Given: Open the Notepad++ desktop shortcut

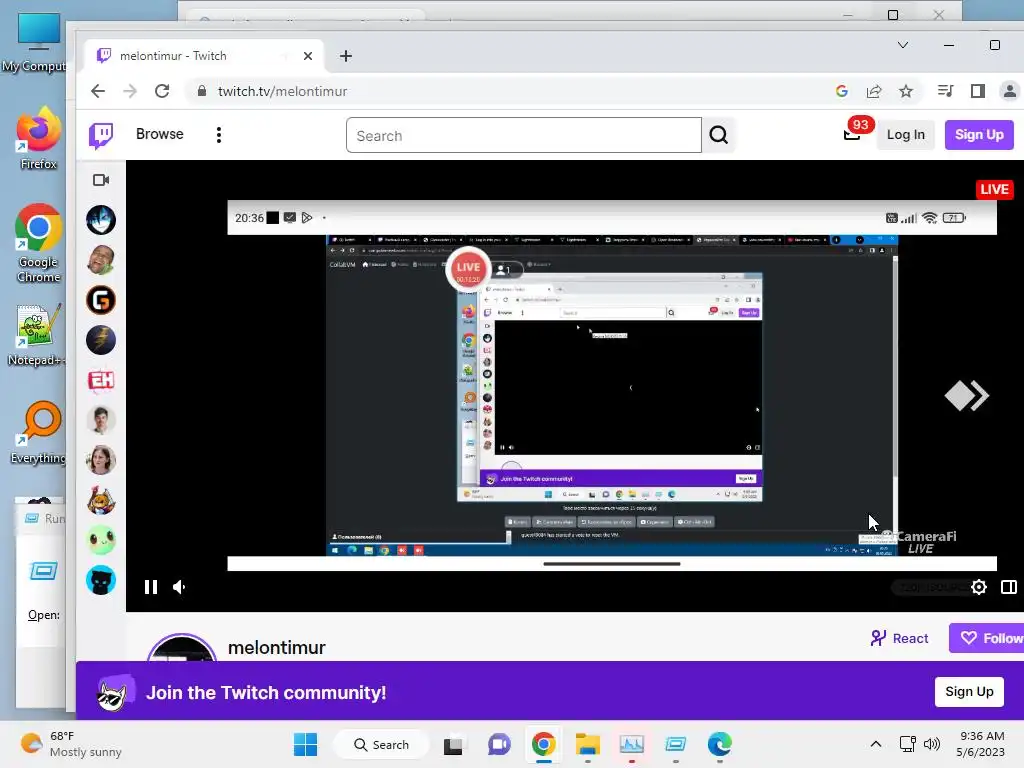Looking at the screenshot, I should pos(36,335).
